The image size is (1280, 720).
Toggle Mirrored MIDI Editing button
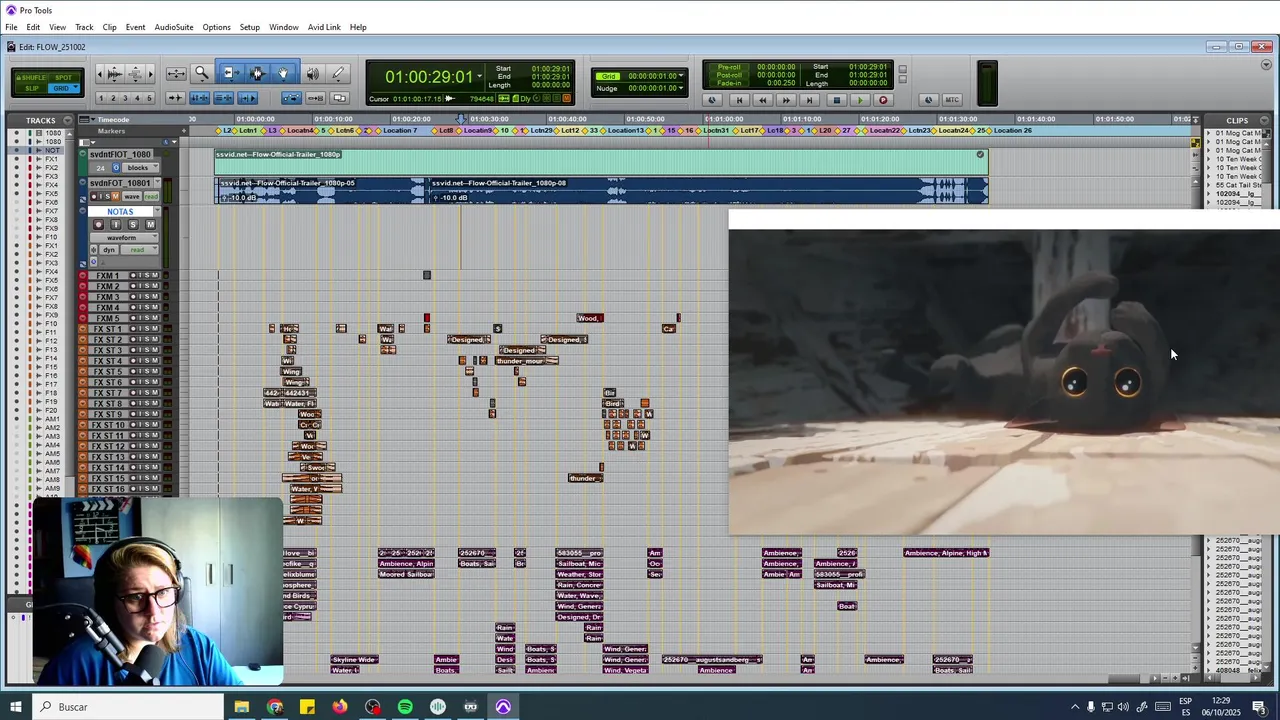click(315, 98)
